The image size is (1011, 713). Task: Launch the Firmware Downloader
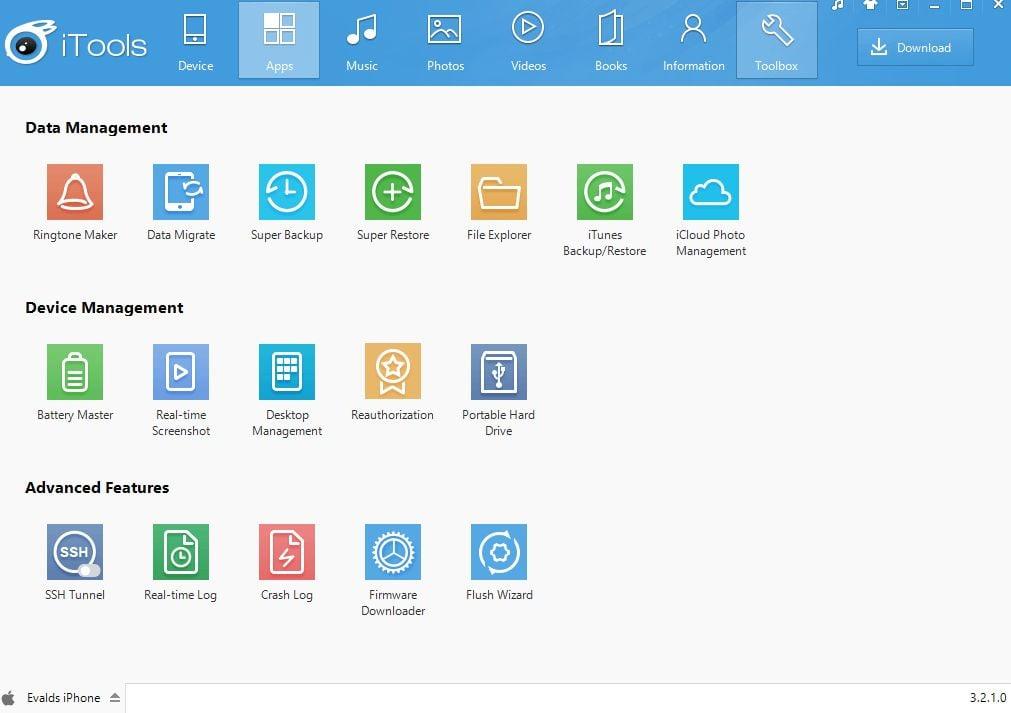pos(393,552)
